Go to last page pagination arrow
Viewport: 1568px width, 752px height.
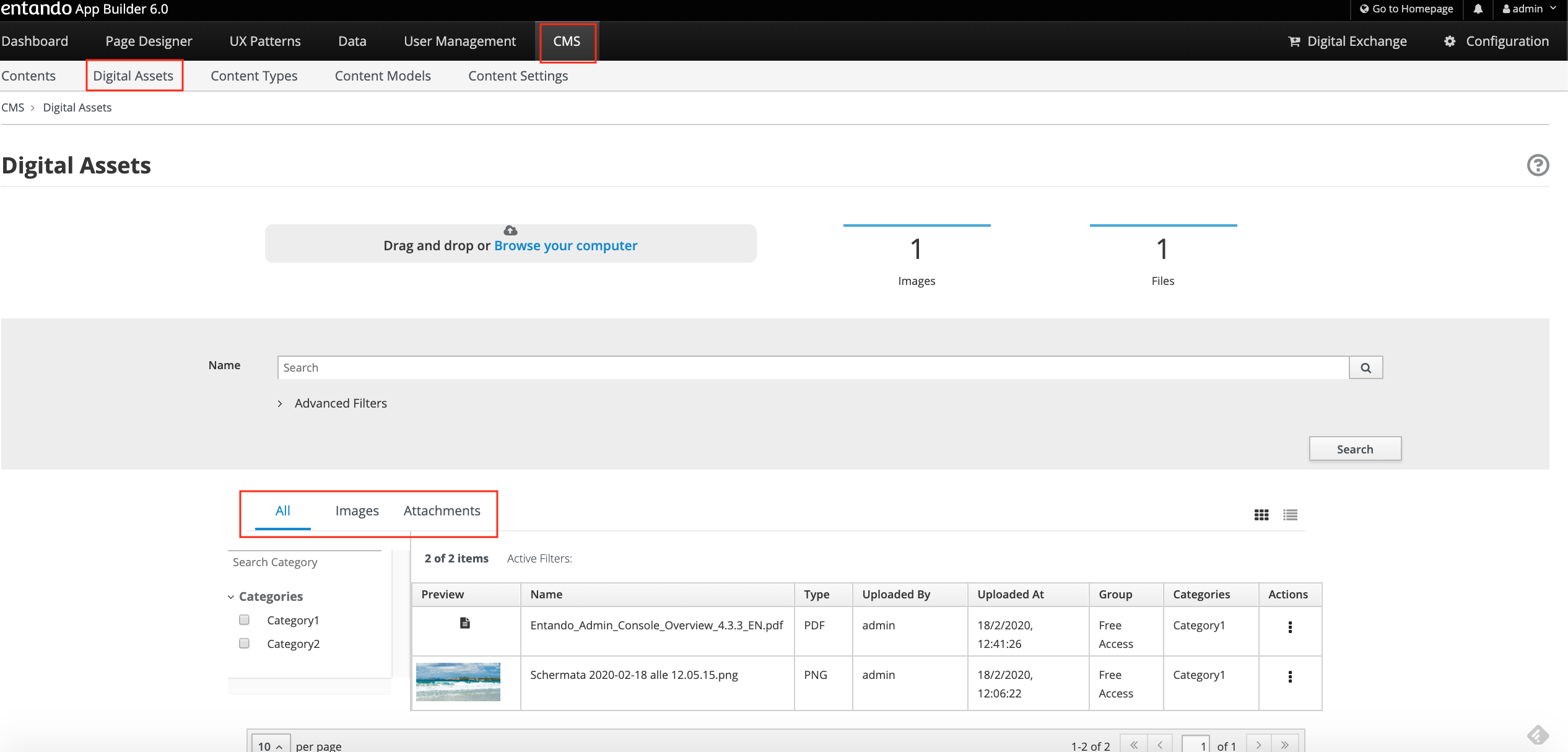coord(1285,745)
